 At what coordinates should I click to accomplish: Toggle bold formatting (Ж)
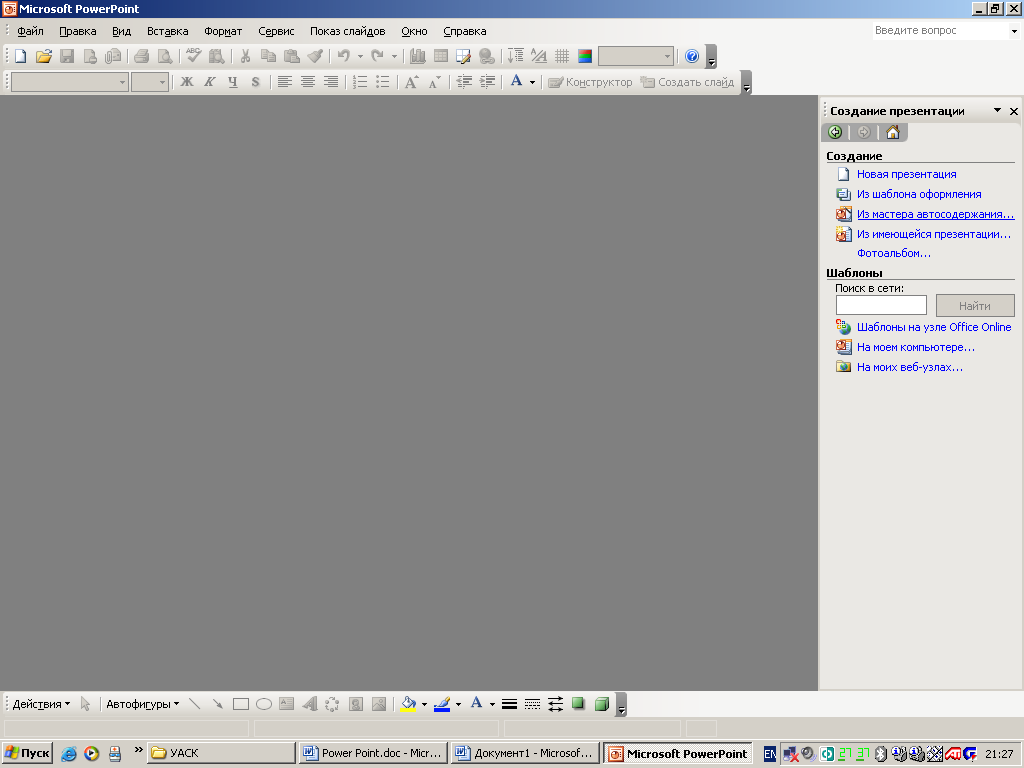point(187,82)
